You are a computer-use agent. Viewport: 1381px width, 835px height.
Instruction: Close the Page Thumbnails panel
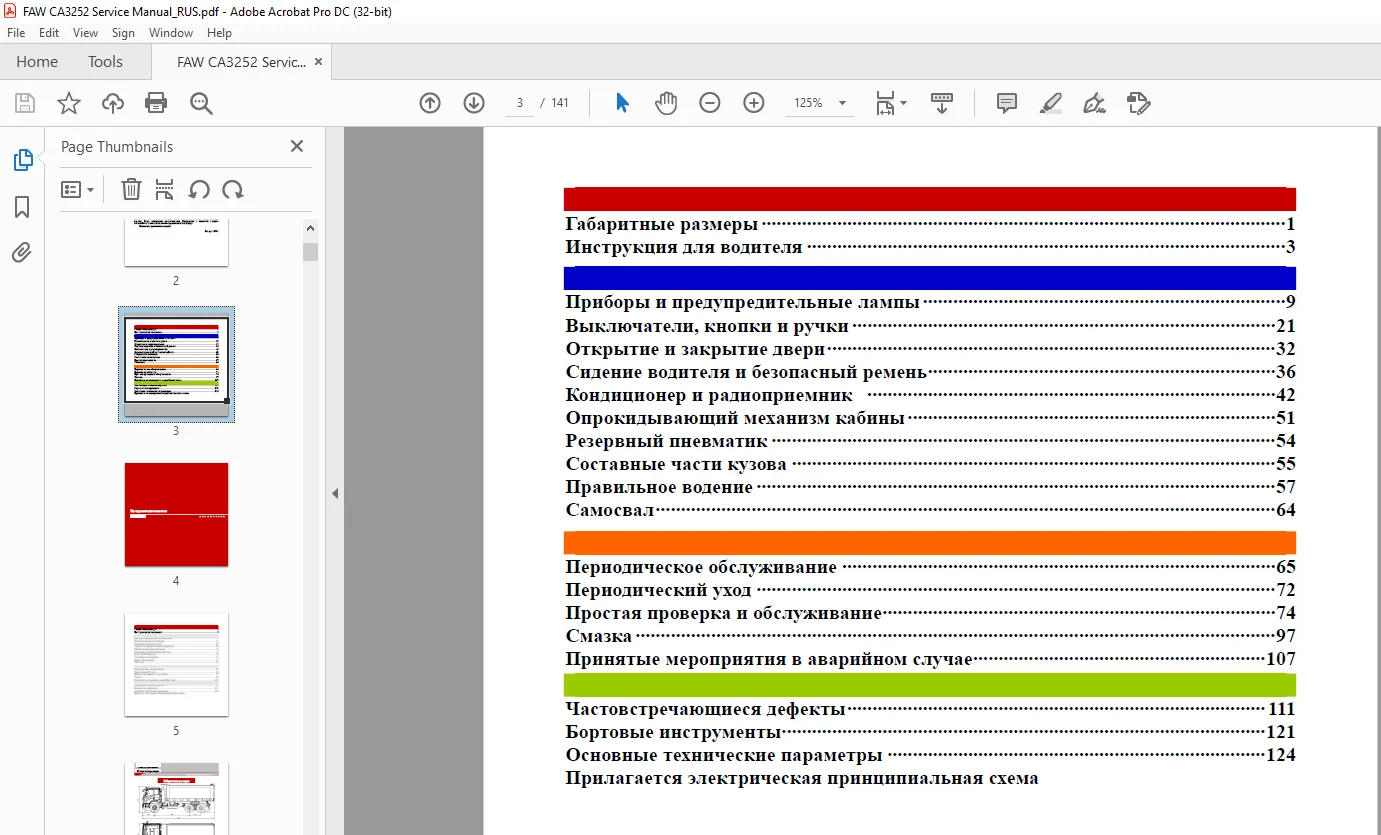point(296,146)
